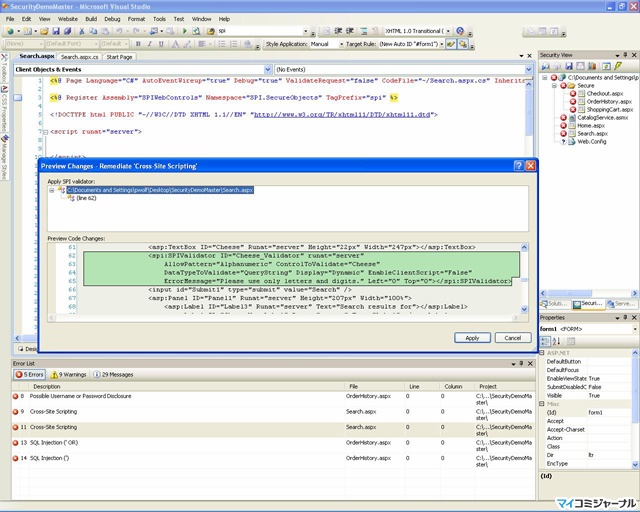Click the (Id) property value form1
Image resolution: width=640 pixels, height=512 pixels.
click(610, 412)
